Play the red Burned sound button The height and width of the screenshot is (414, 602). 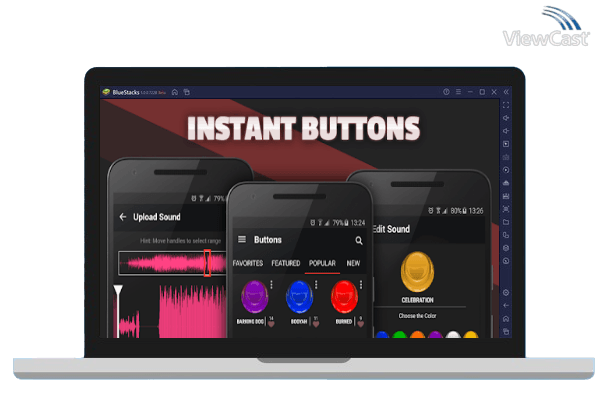[344, 296]
